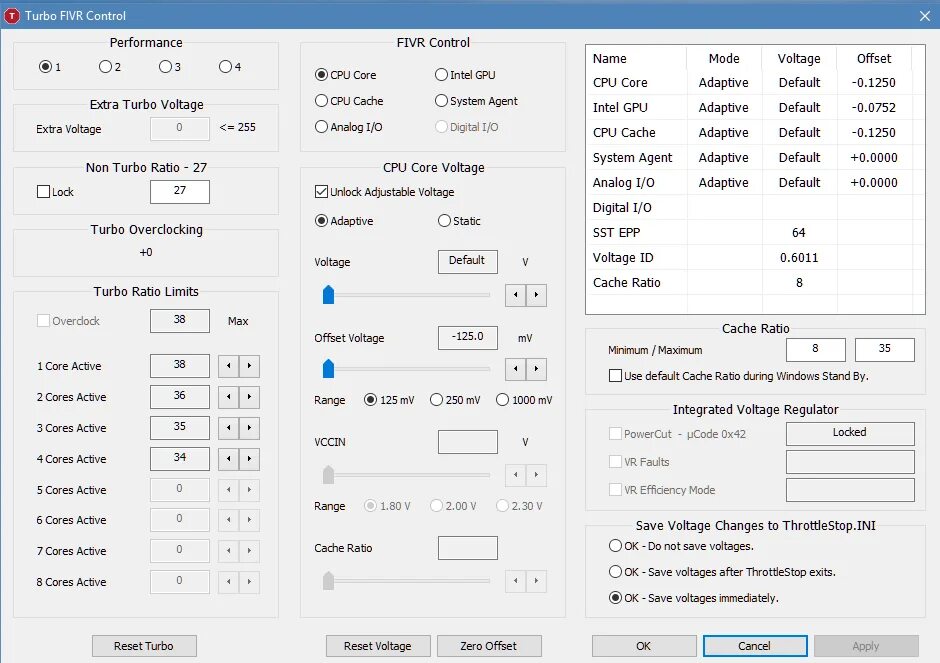Click right arrow for Voltage slider
The height and width of the screenshot is (663, 940).
click(537, 295)
